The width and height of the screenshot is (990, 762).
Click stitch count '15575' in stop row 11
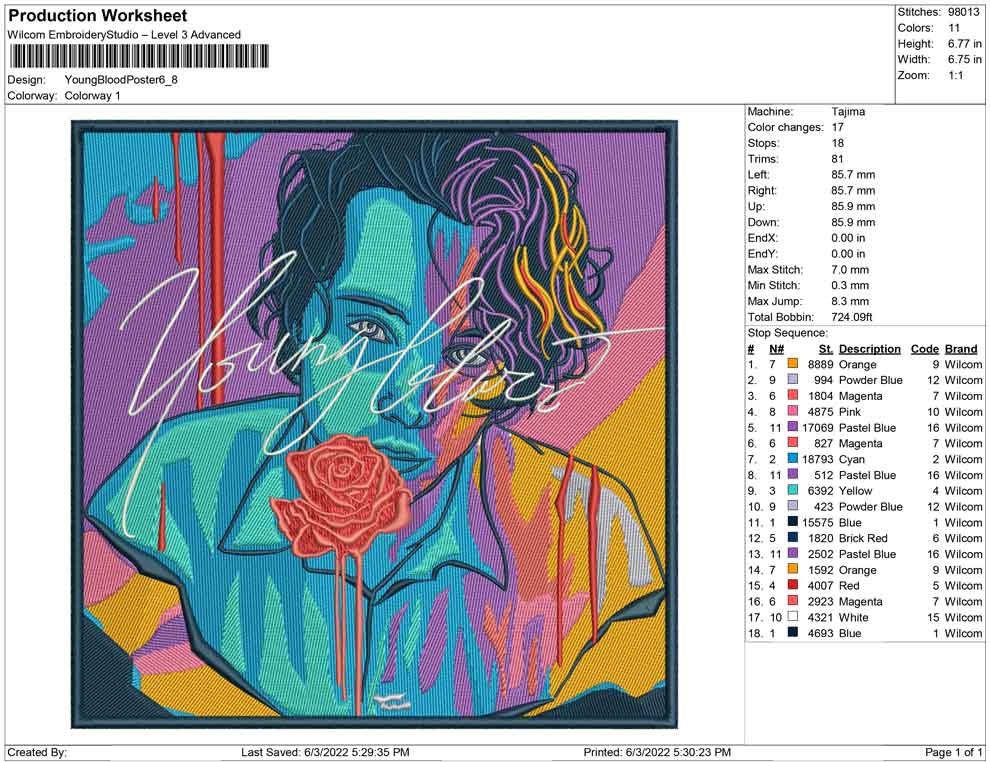click(818, 522)
